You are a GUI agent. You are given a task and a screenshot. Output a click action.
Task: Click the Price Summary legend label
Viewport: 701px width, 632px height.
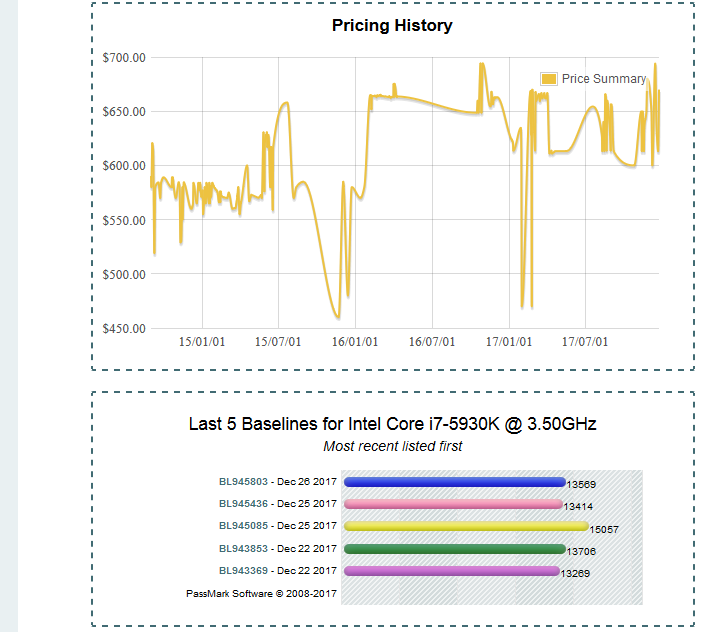[x=604, y=79]
